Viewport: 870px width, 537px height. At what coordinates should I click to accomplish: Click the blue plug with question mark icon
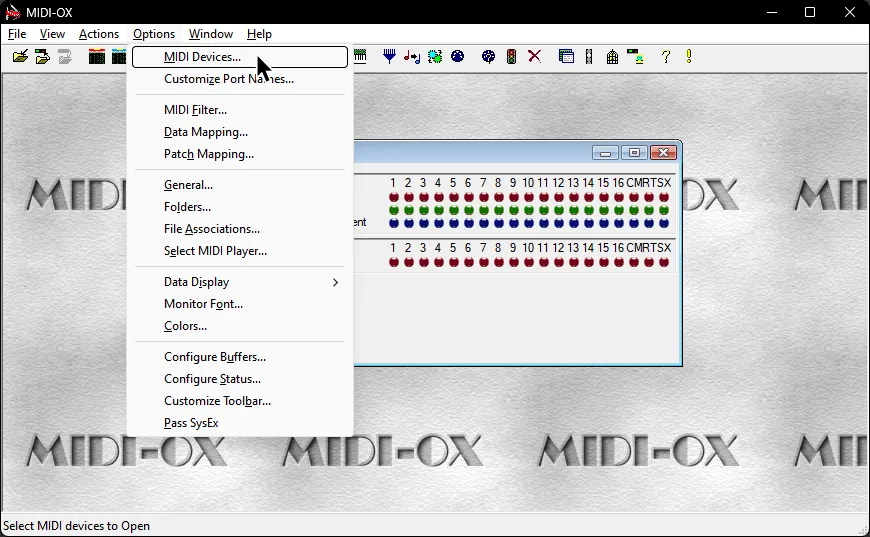[488, 57]
